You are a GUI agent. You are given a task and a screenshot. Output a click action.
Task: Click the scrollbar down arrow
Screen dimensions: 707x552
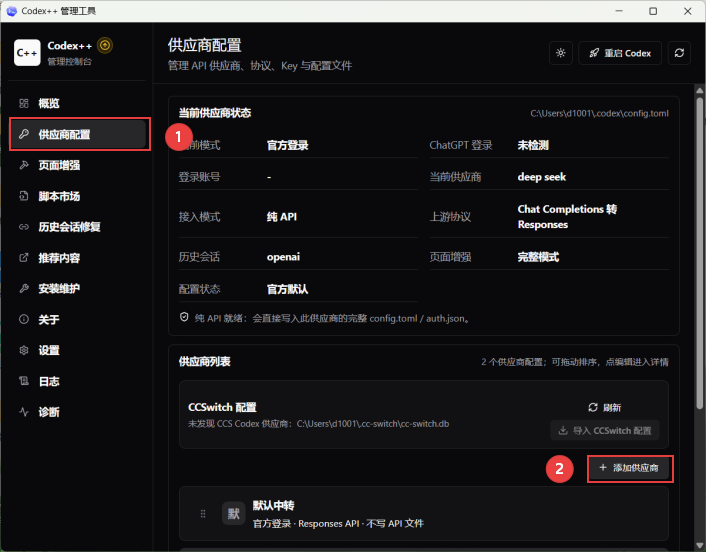tap(699, 545)
